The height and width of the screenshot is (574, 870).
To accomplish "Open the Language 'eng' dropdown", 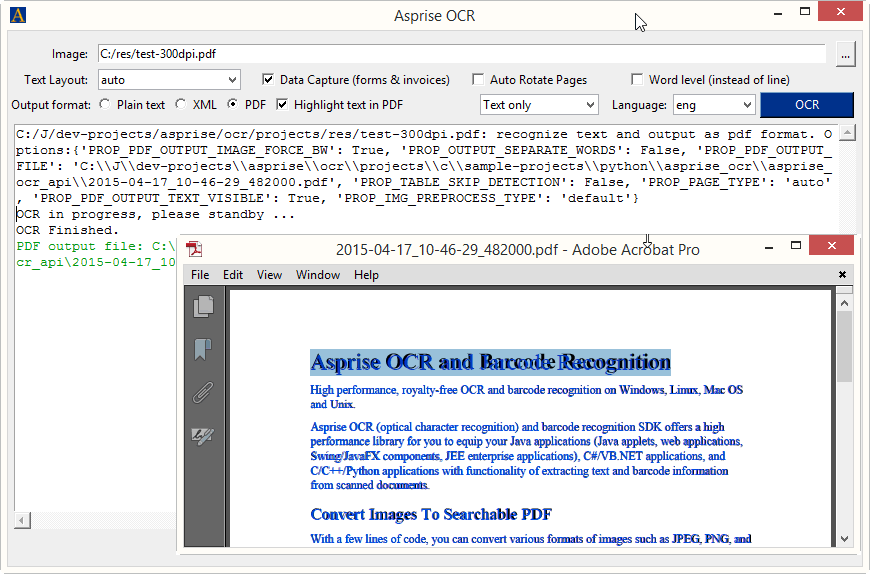I will point(714,105).
